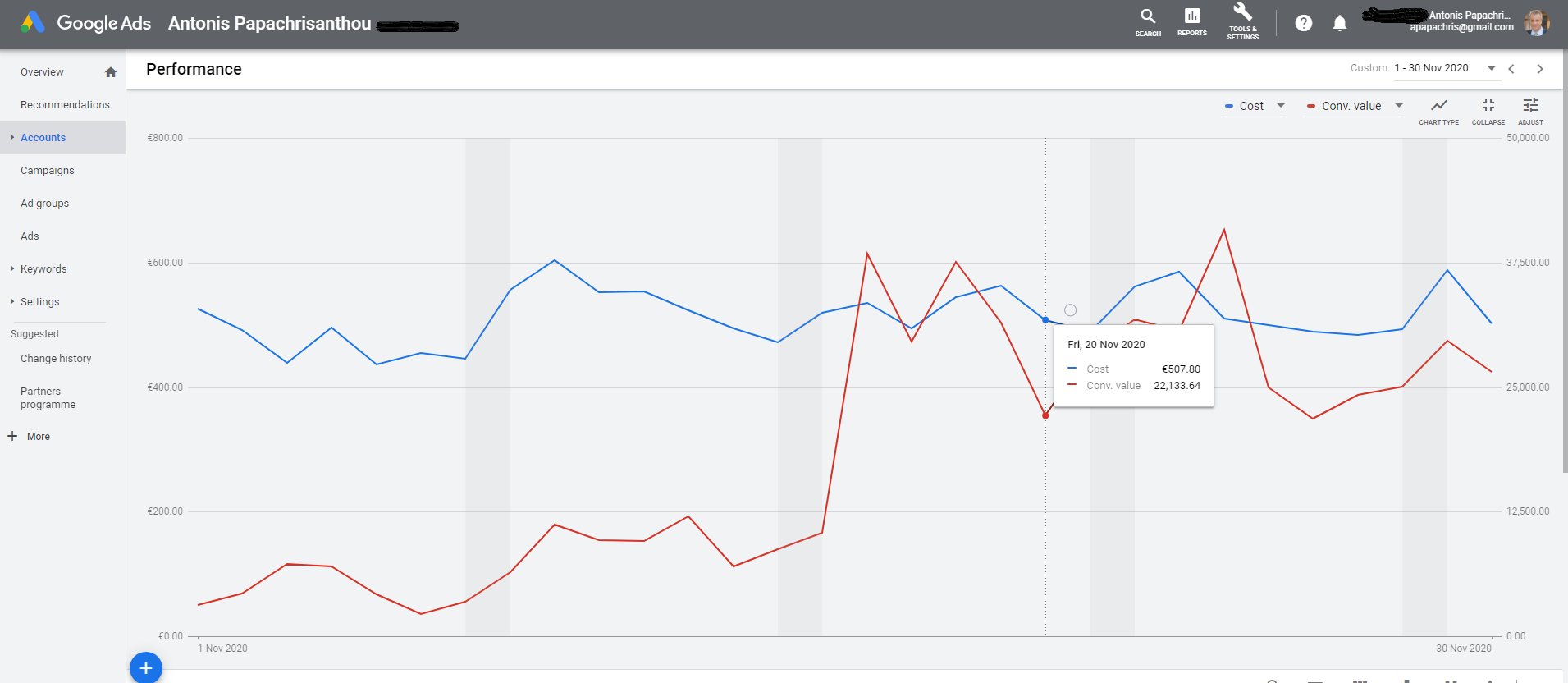This screenshot has width=1568, height=683.
Task: Select Campaigns in sidebar
Action: click(x=48, y=171)
